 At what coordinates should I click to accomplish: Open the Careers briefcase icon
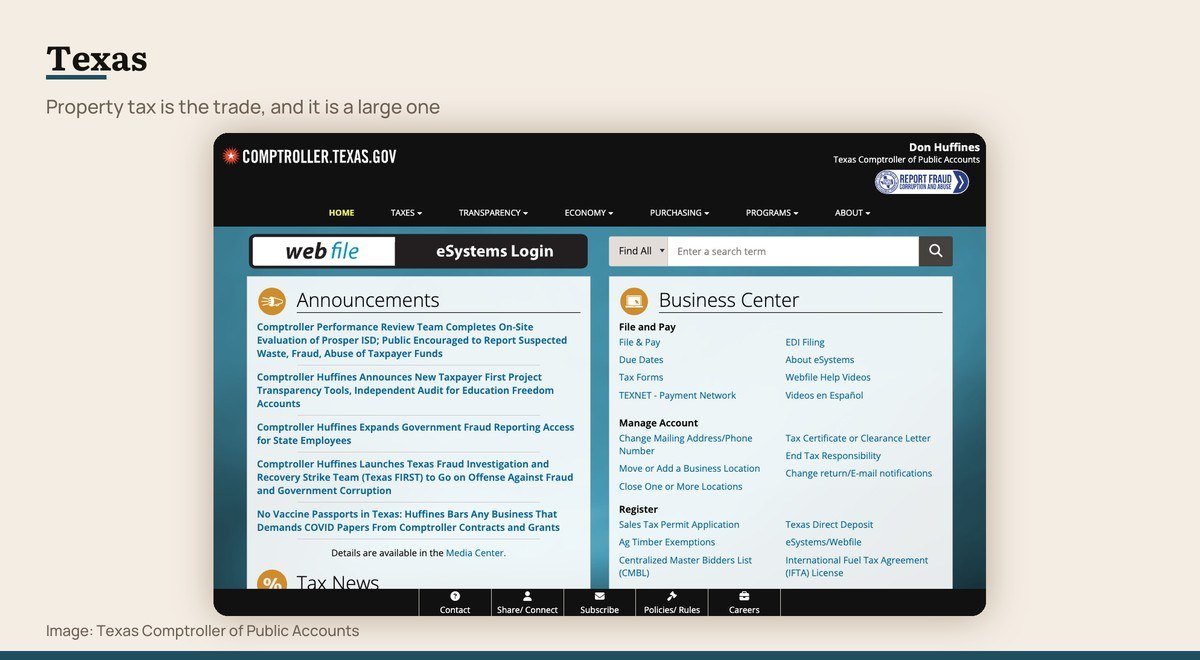(744, 596)
